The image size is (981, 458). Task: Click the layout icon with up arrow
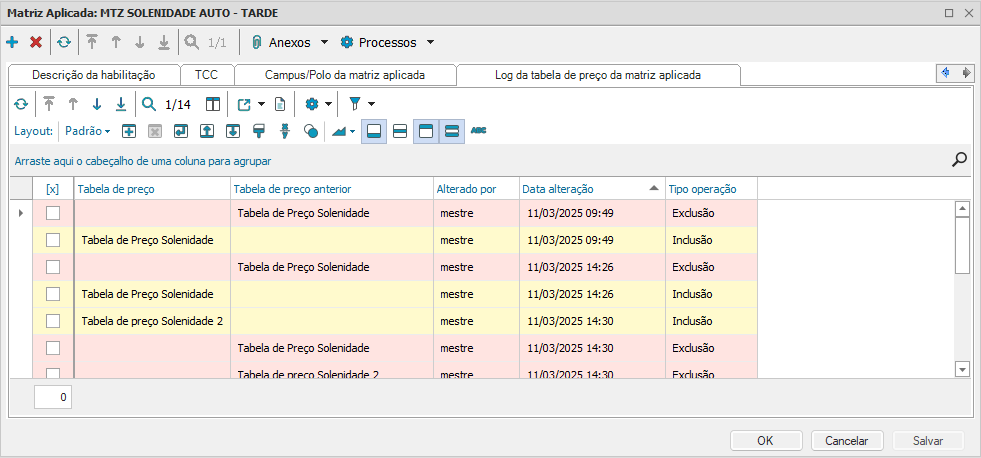[207, 131]
